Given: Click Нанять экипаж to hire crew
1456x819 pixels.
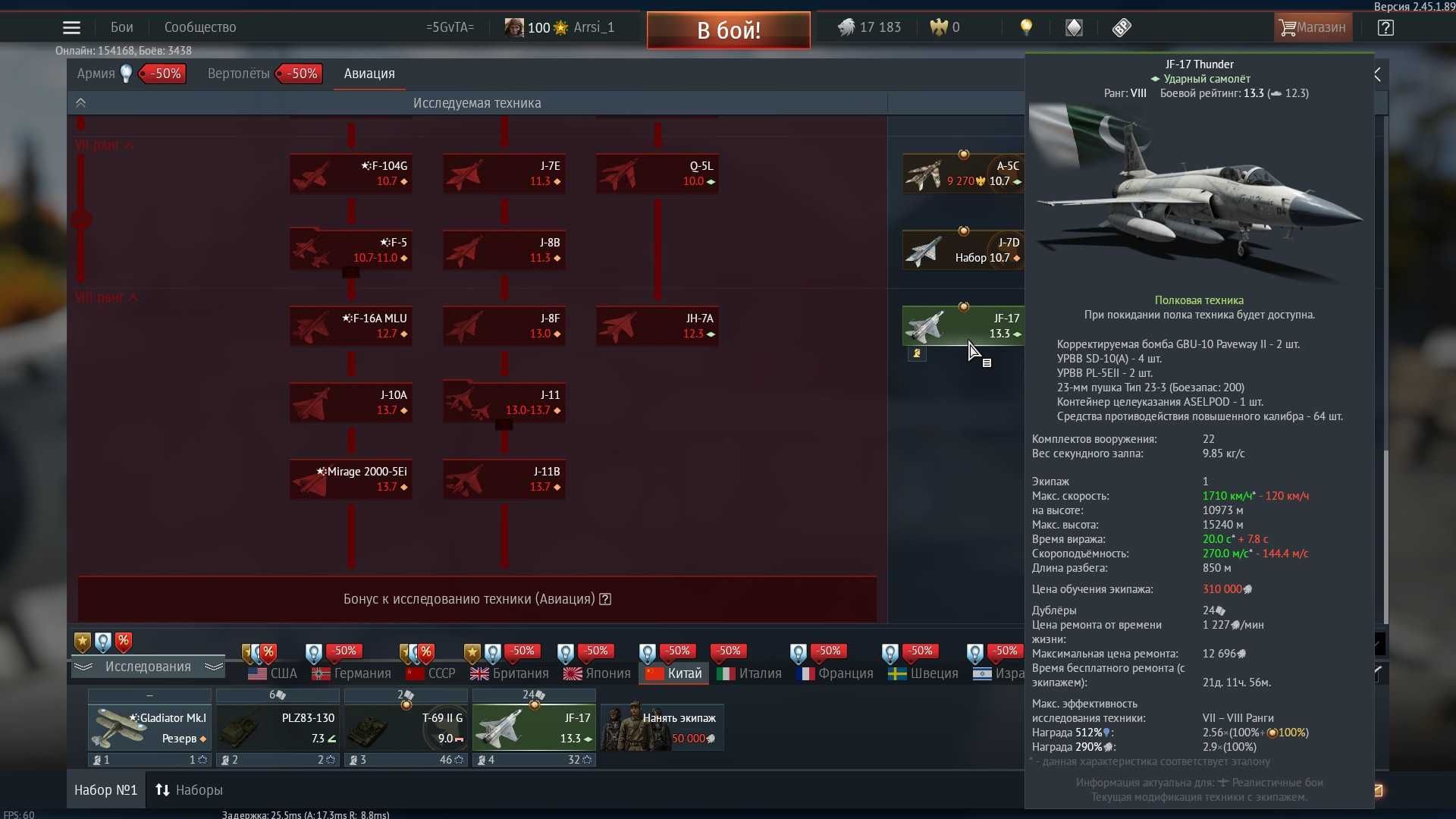Looking at the screenshot, I should tap(662, 727).
